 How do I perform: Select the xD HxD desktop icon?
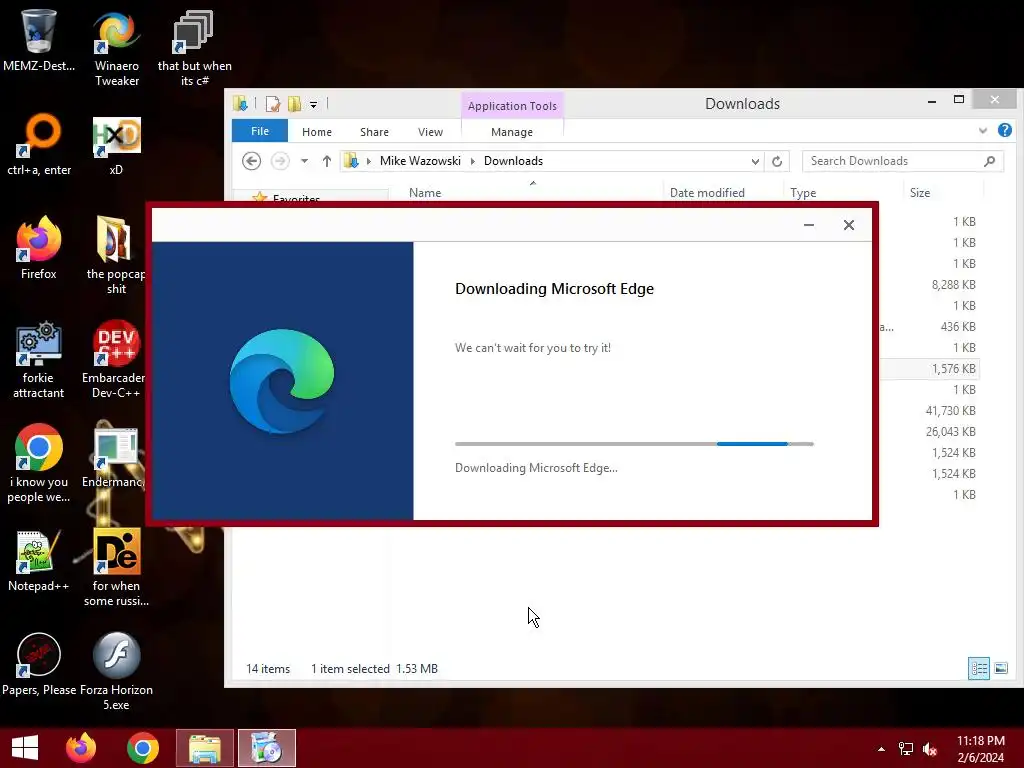[116, 145]
